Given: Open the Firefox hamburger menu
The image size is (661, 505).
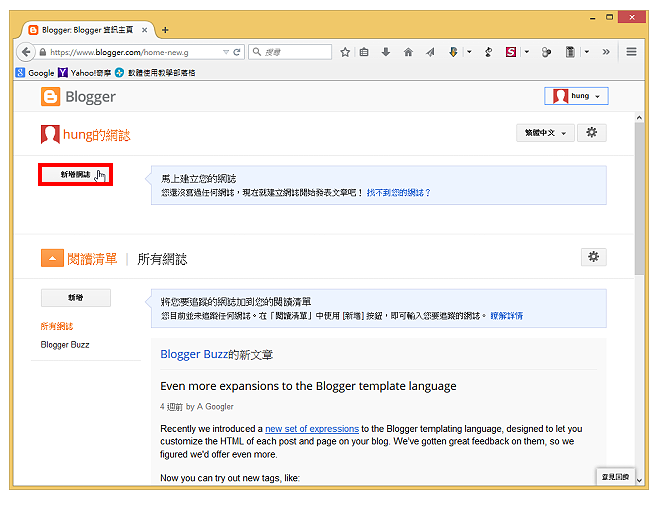Looking at the screenshot, I should [x=631, y=52].
